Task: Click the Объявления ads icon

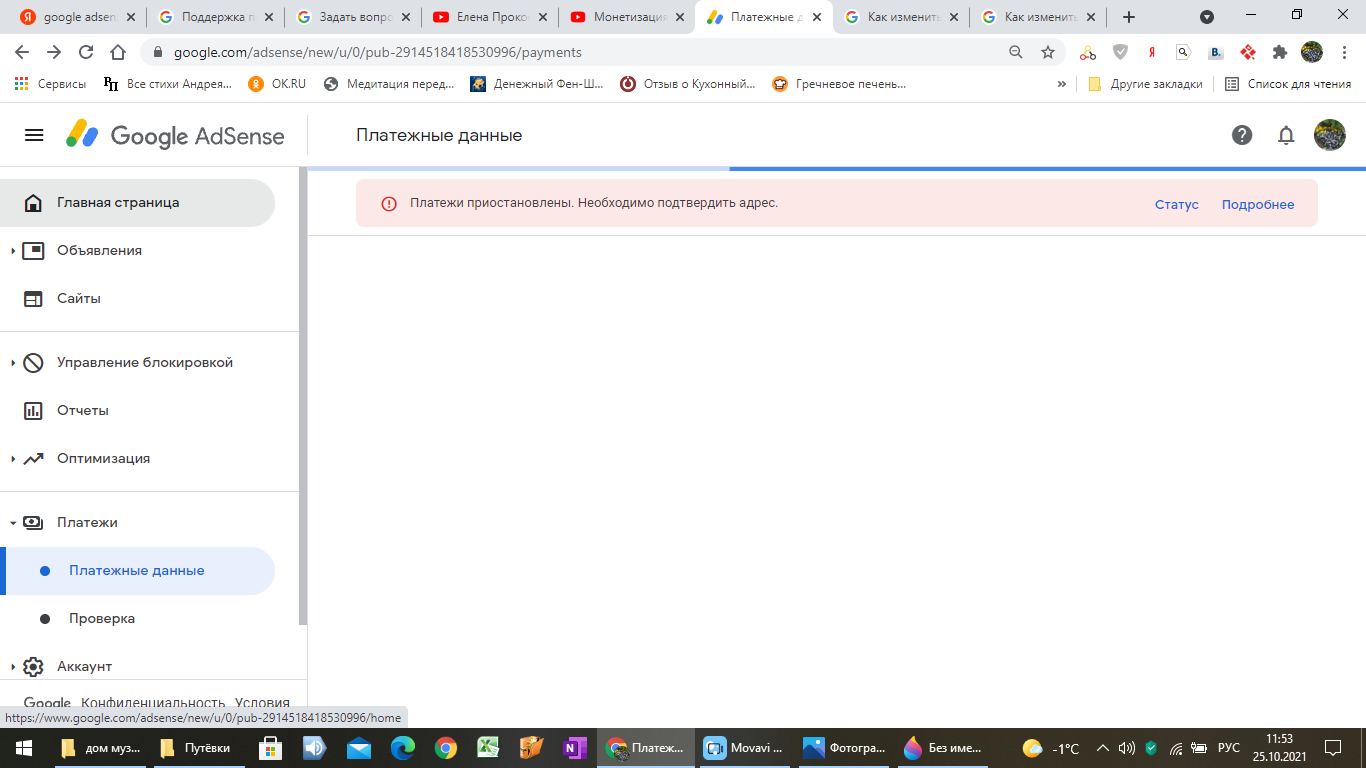Action: point(33,251)
